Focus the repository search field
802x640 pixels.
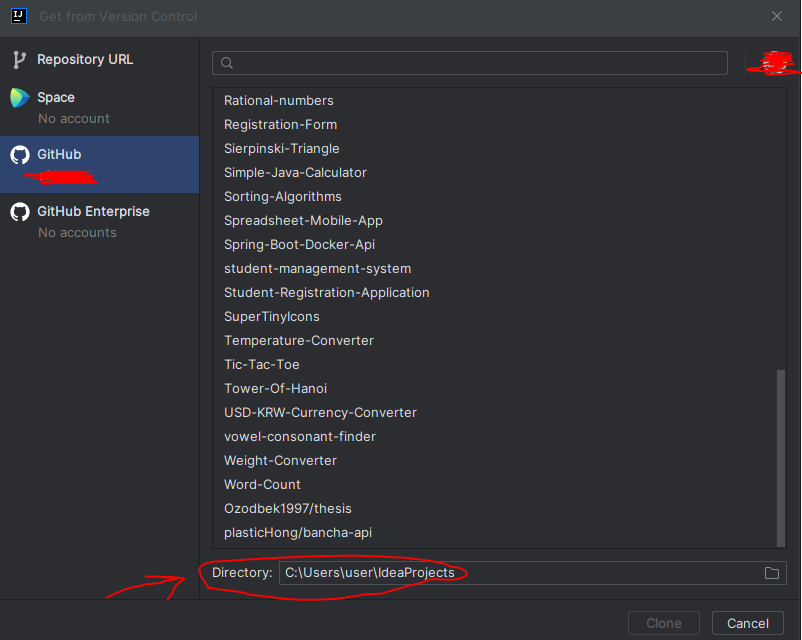tap(470, 63)
